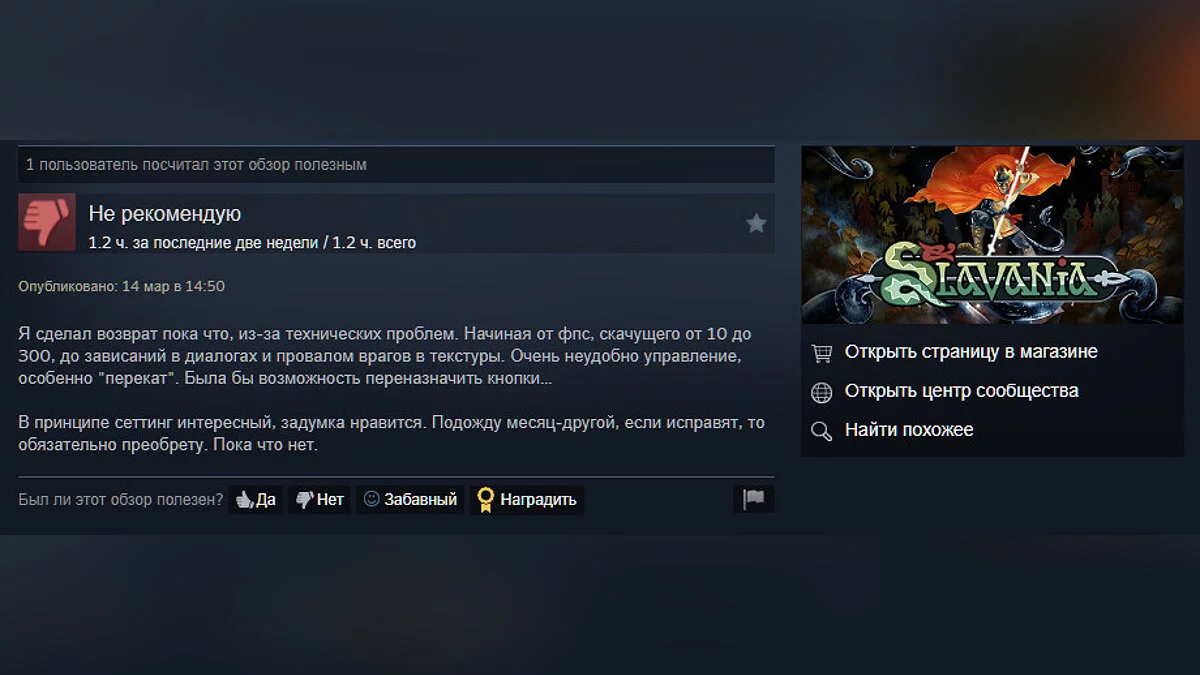Click the smiley face icon
The width and height of the screenshot is (1200, 675).
(x=371, y=499)
